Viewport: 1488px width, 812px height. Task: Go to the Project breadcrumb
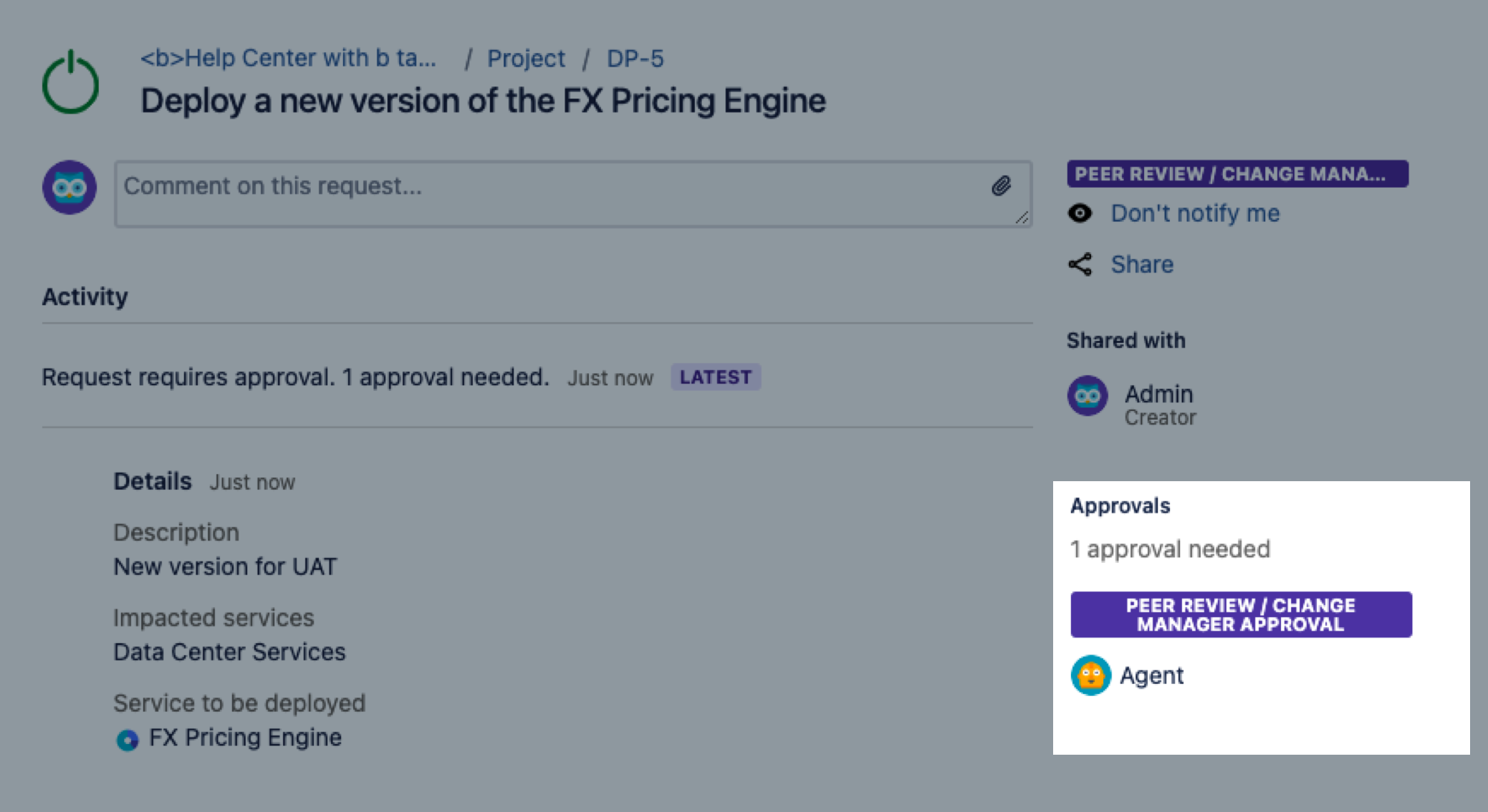pyautogui.click(x=526, y=58)
